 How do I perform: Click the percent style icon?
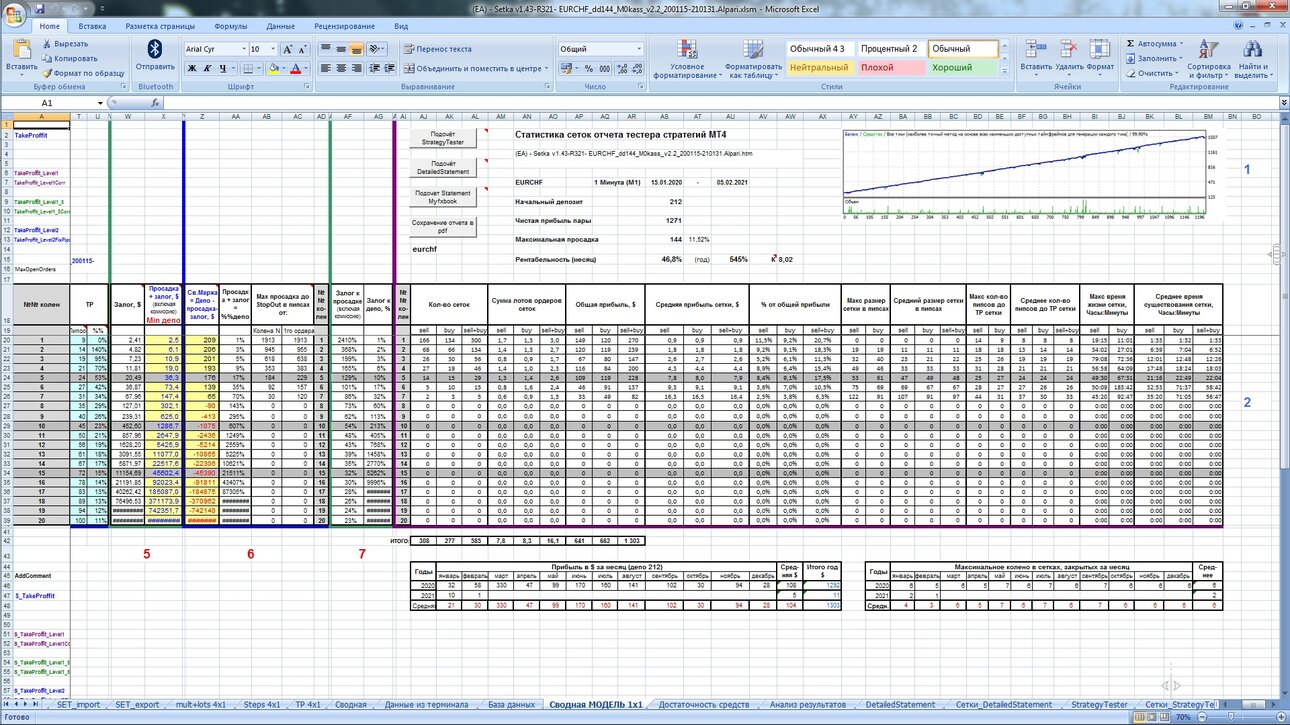pyautogui.click(x=589, y=69)
